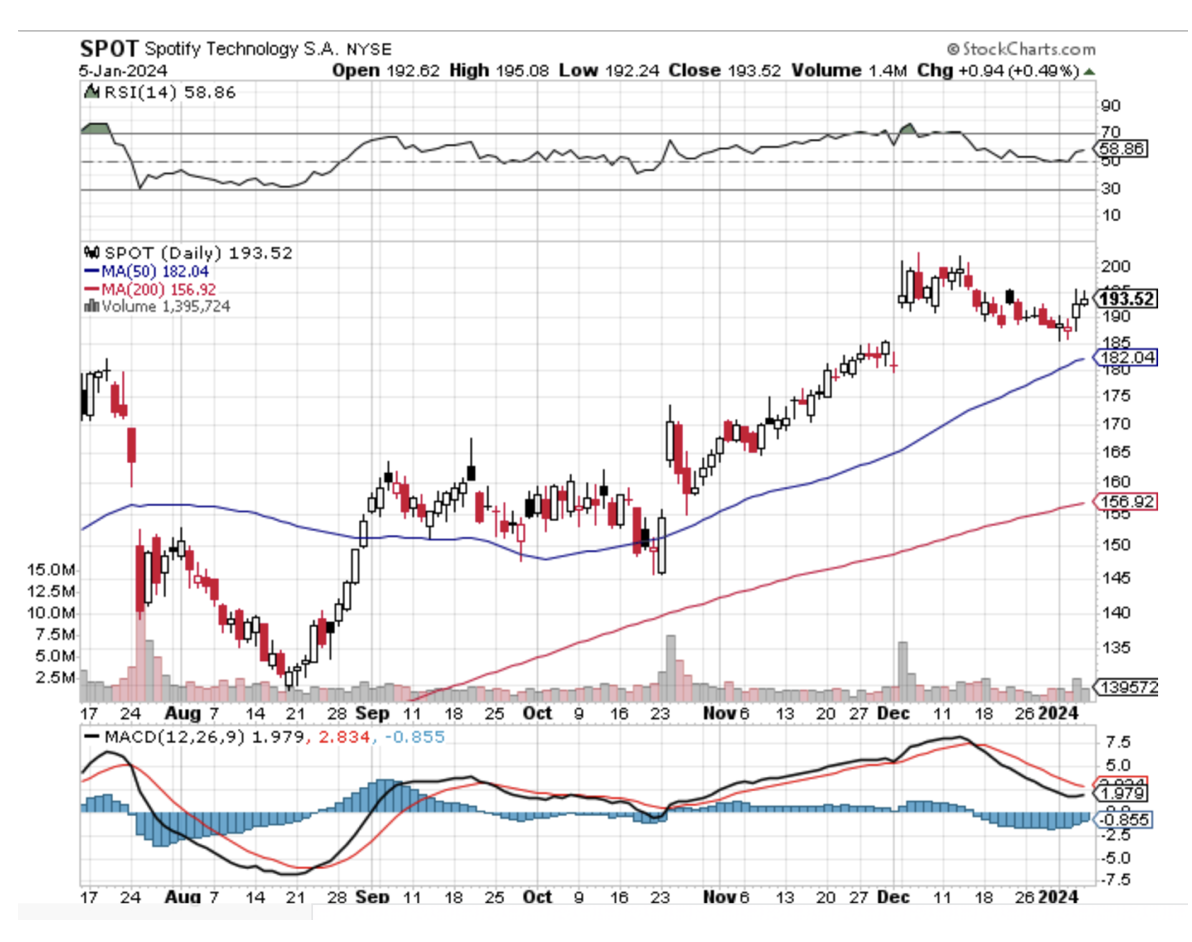Viewport: 1192px width, 942px height.
Task: Select the SPOT ticker symbol heading
Action: coord(109,49)
